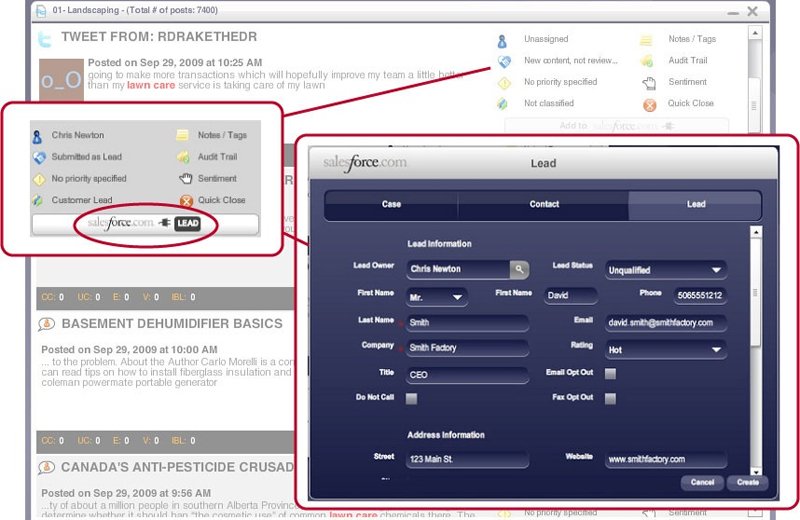The height and width of the screenshot is (520, 800).
Task: Click the Chris Newton assignee icon
Action: coord(37,137)
